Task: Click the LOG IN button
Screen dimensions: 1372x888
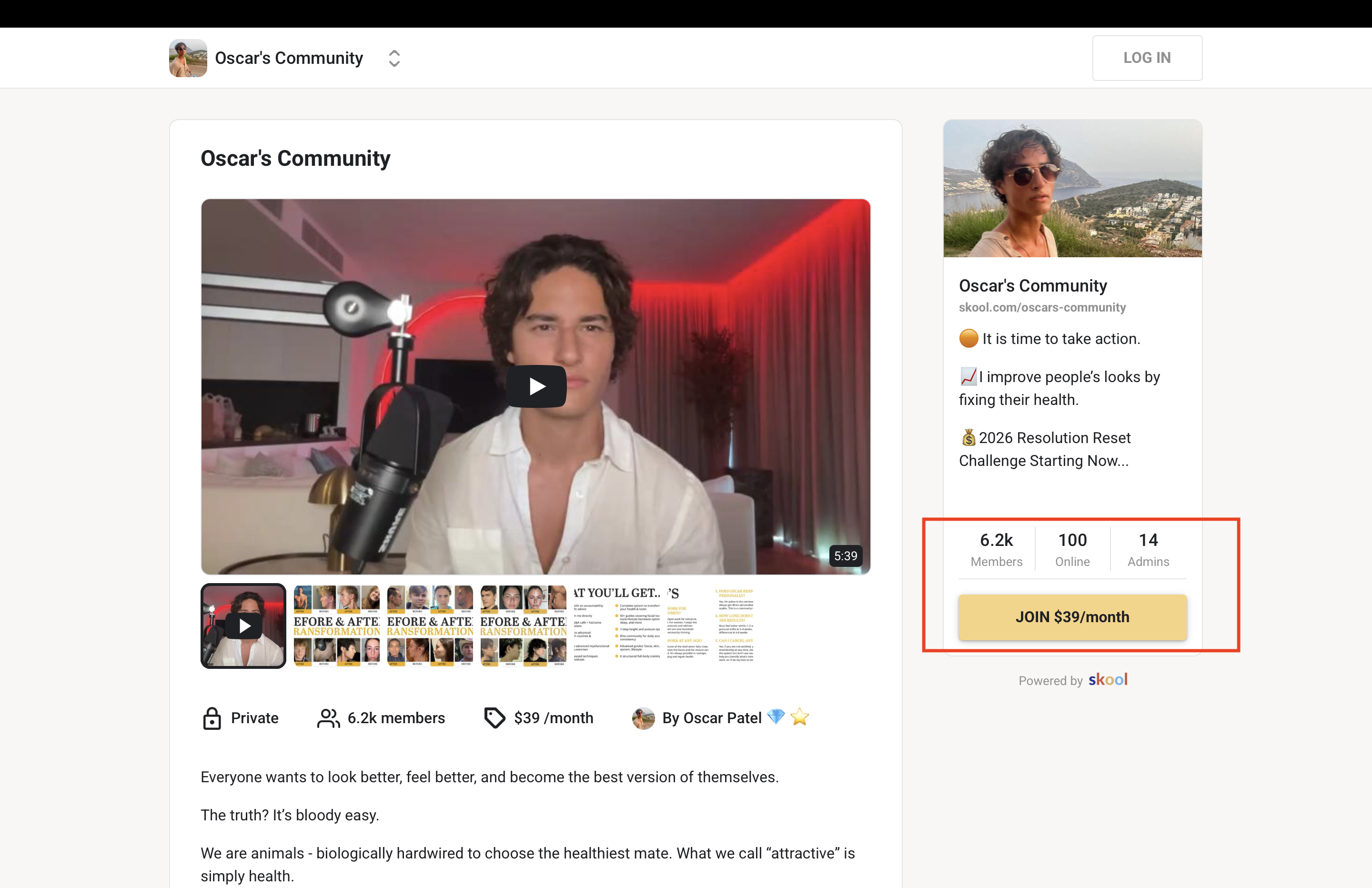Action: [x=1146, y=58]
